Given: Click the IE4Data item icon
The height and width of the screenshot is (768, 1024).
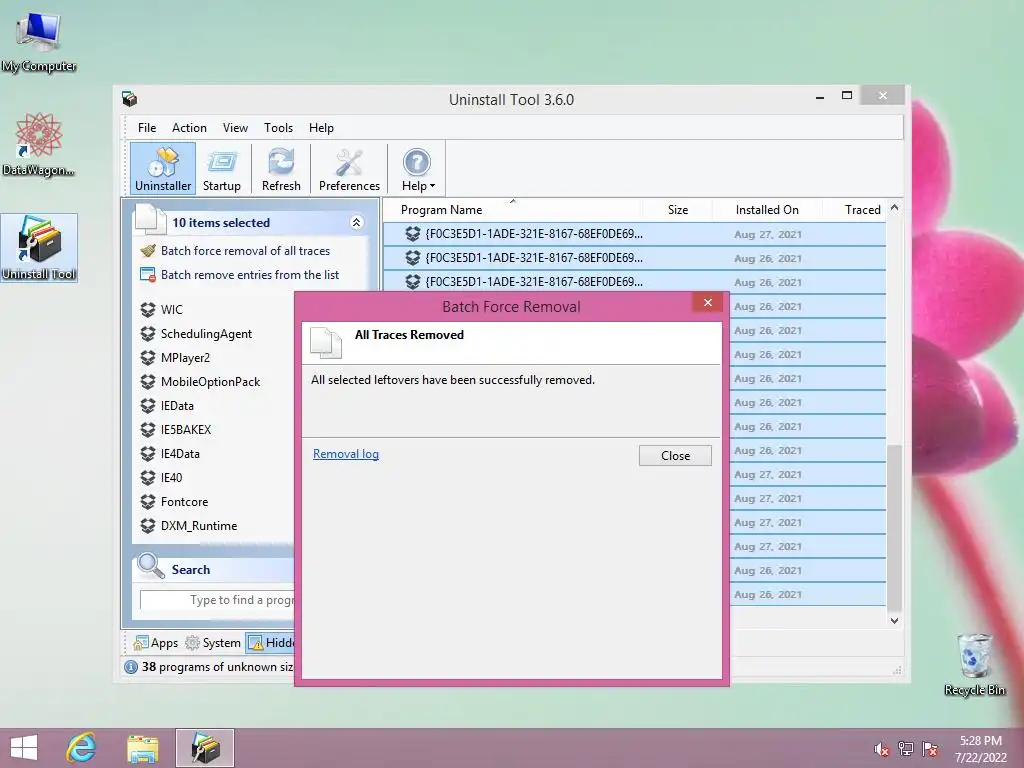Looking at the screenshot, I should point(148,454).
